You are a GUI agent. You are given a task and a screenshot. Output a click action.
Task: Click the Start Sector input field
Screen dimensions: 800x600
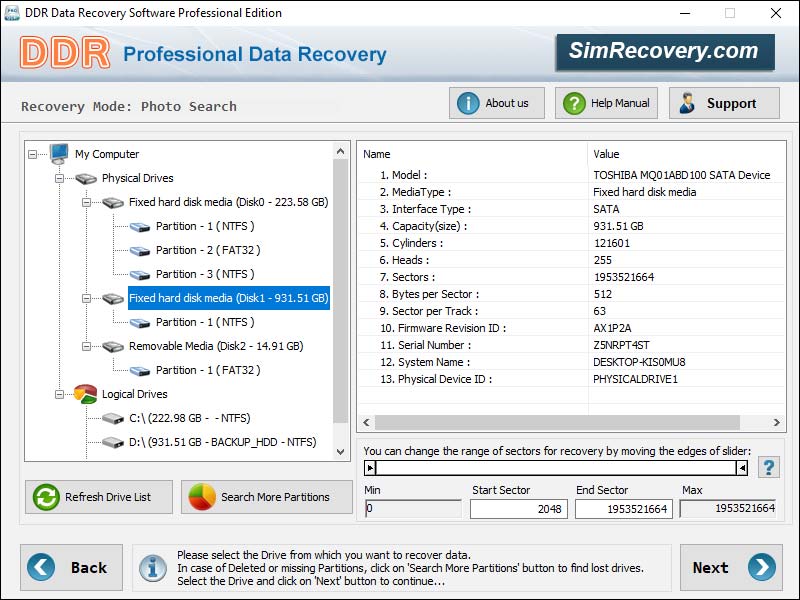519,509
